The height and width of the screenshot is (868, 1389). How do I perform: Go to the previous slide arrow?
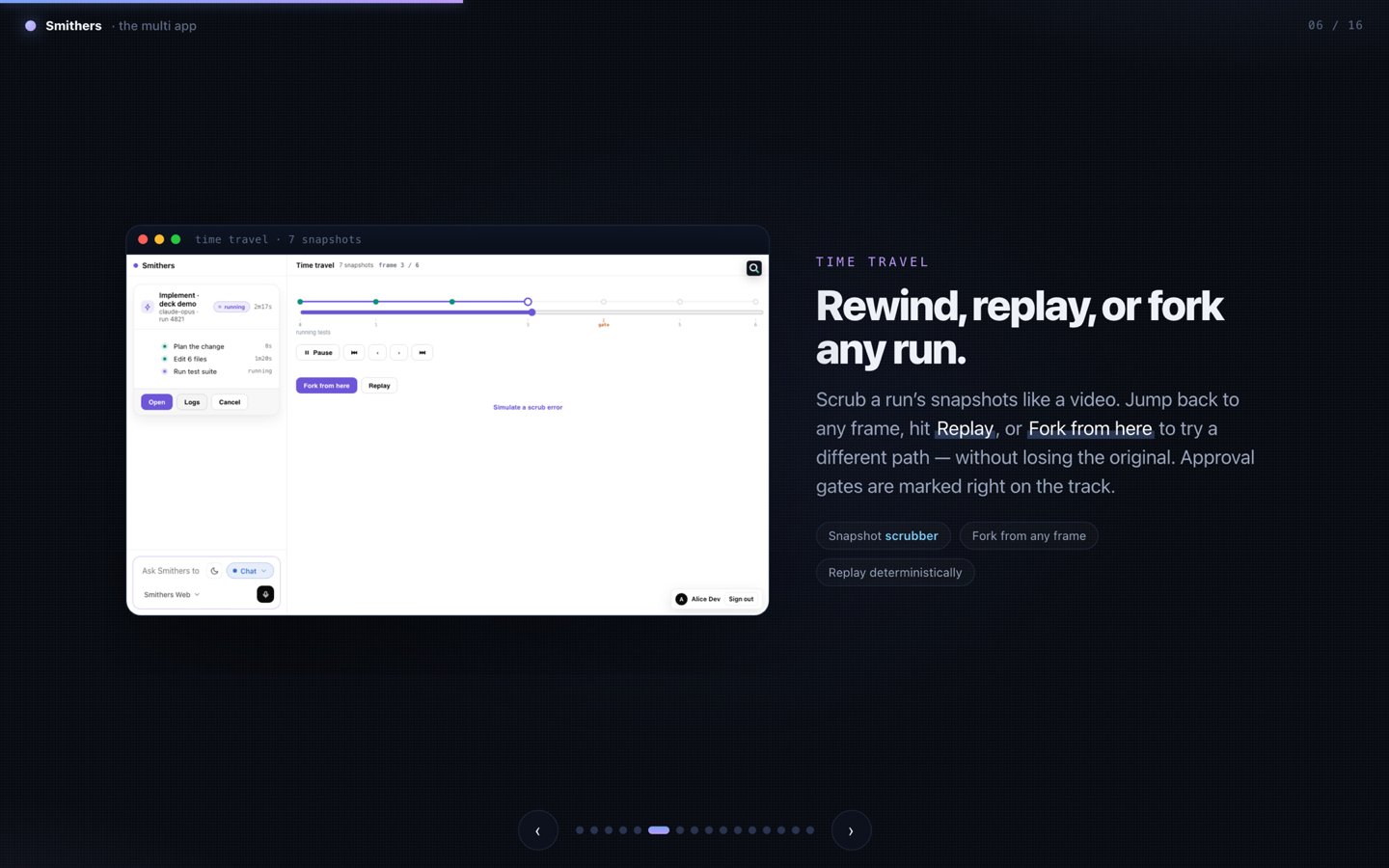pos(538,830)
